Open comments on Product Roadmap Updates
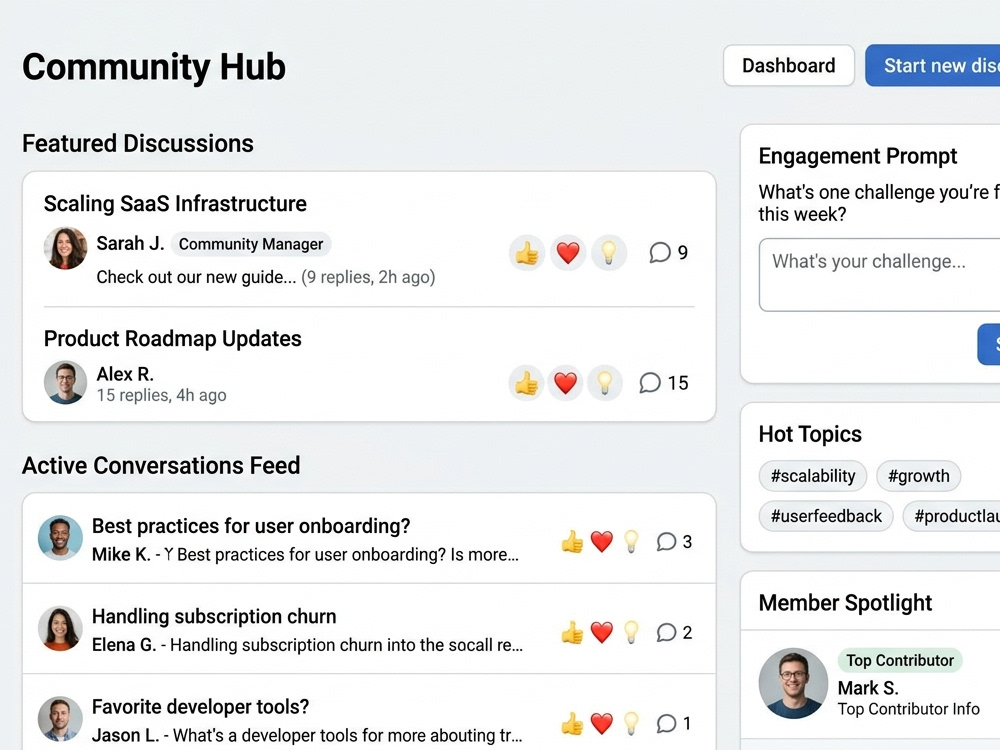This screenshot has width=1000, height=750. click(x=664, y=383)
